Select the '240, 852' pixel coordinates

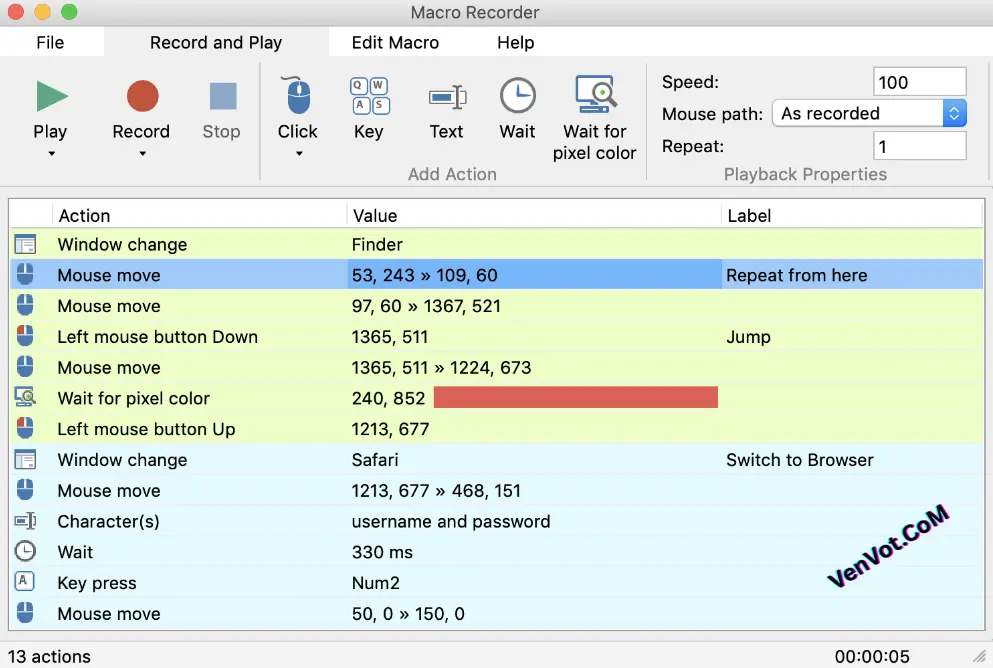(389, 398)
